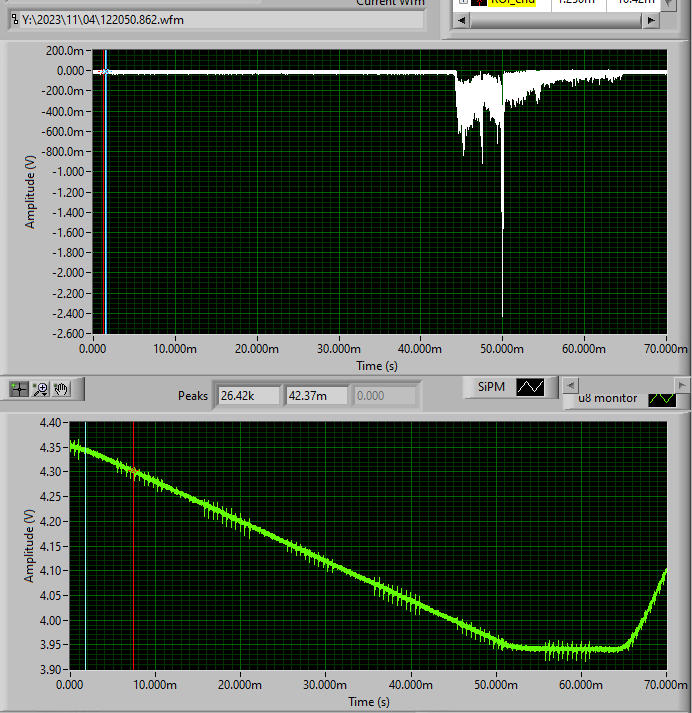The width and height of the screenshot is (692, 713).
Task: Click the right arrow of the cursor legend scrollbar
Action: (651, 20)
